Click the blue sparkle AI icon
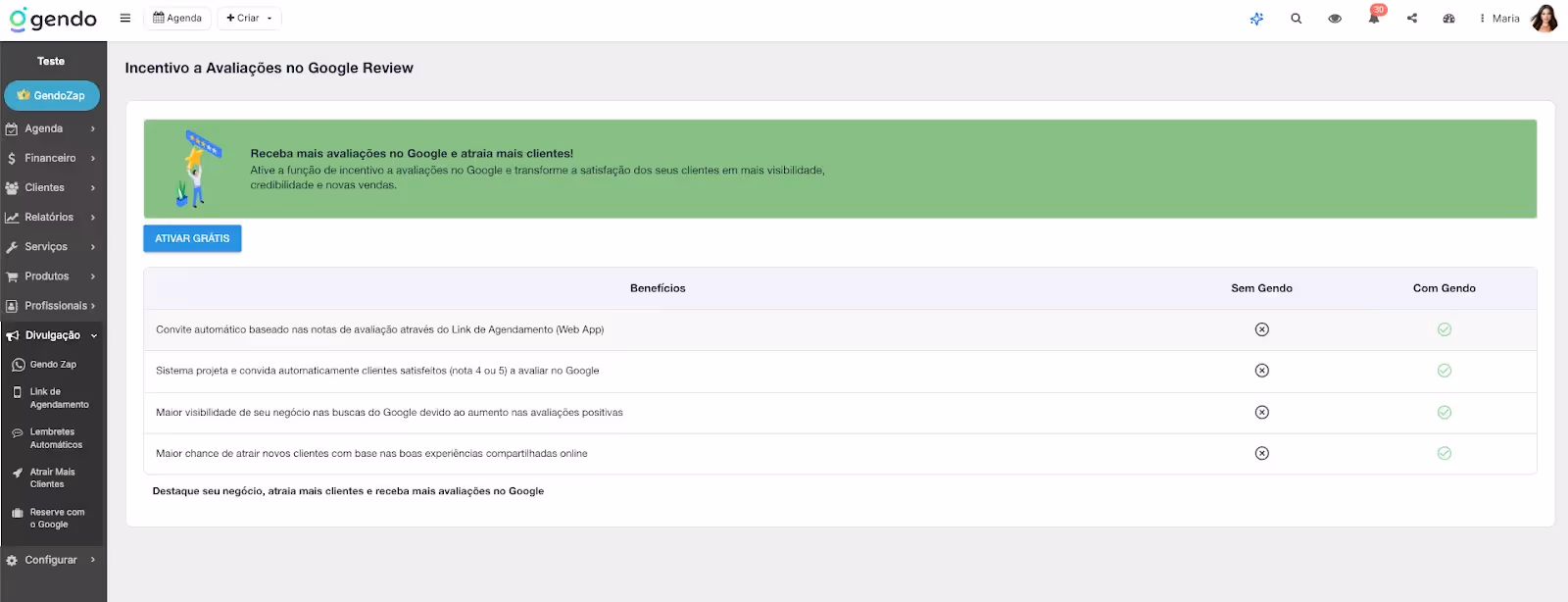This screenshot has height=602, width=1568. [x=1256, y=19]
